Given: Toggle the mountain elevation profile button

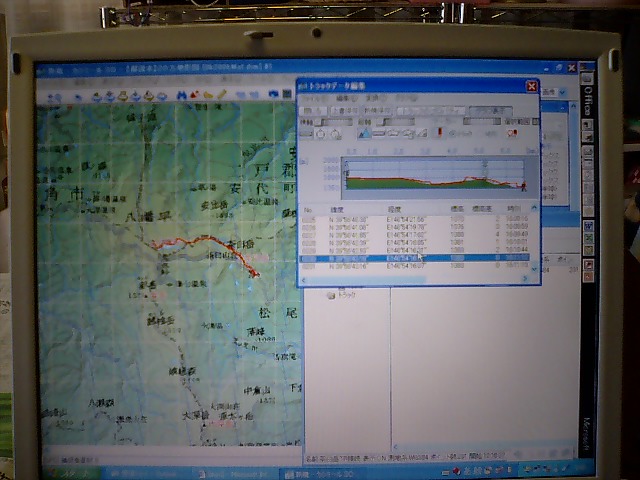Looking at the screenshot, I should tap(365, 132).
